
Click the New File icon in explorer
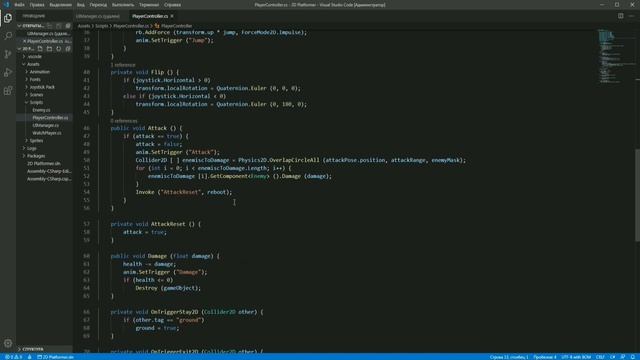point(40,49)
